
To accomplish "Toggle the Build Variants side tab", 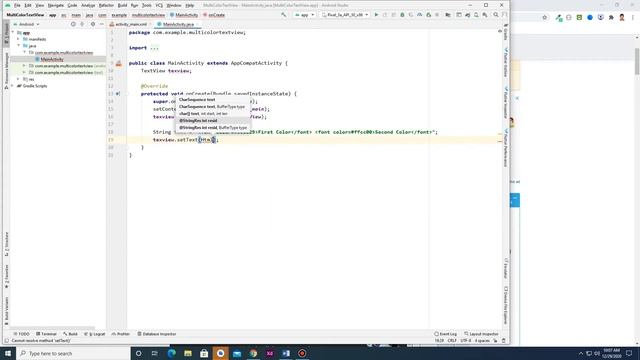I will [x=6, y=311].
